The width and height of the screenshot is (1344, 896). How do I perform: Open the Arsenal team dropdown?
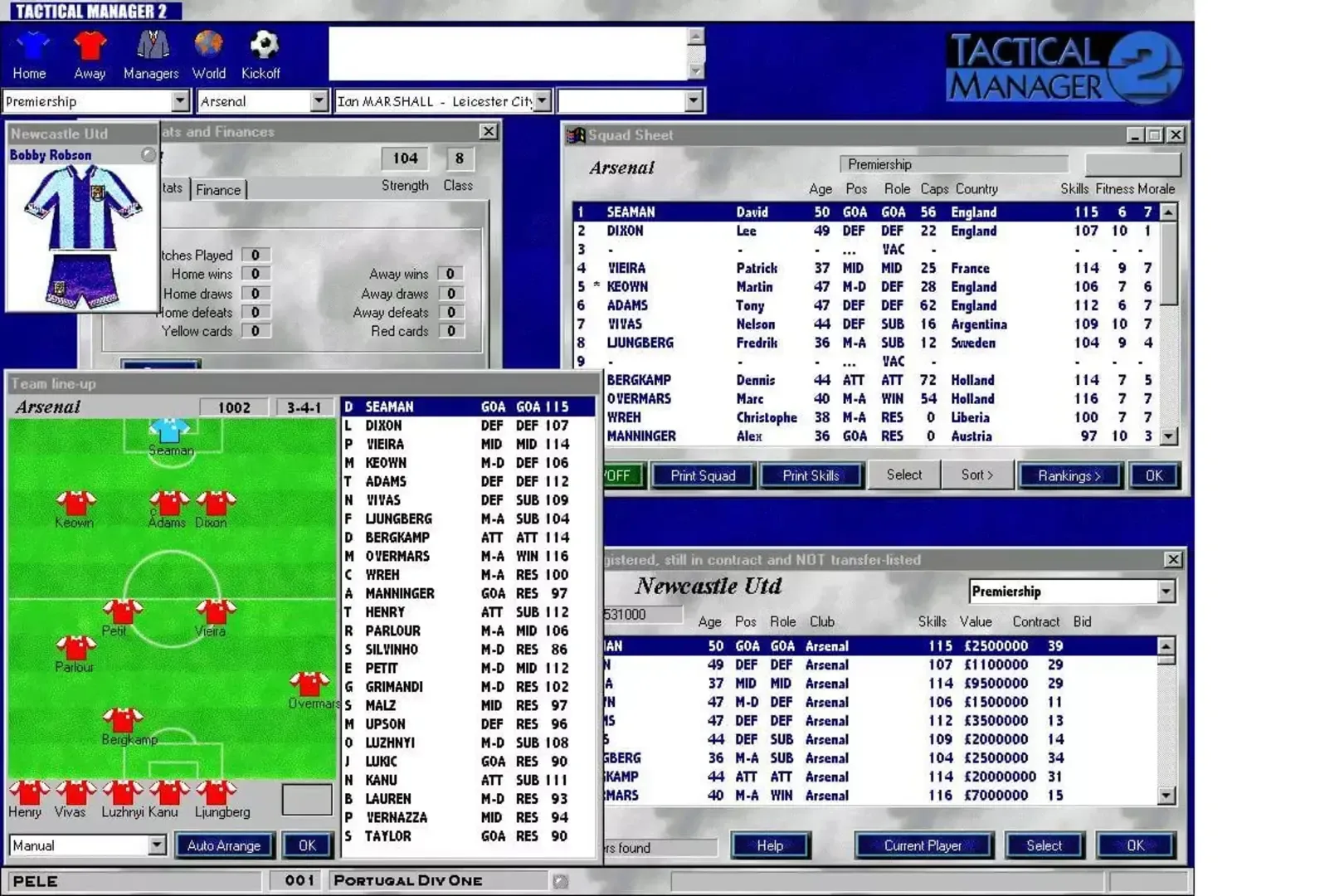point(319,101)
